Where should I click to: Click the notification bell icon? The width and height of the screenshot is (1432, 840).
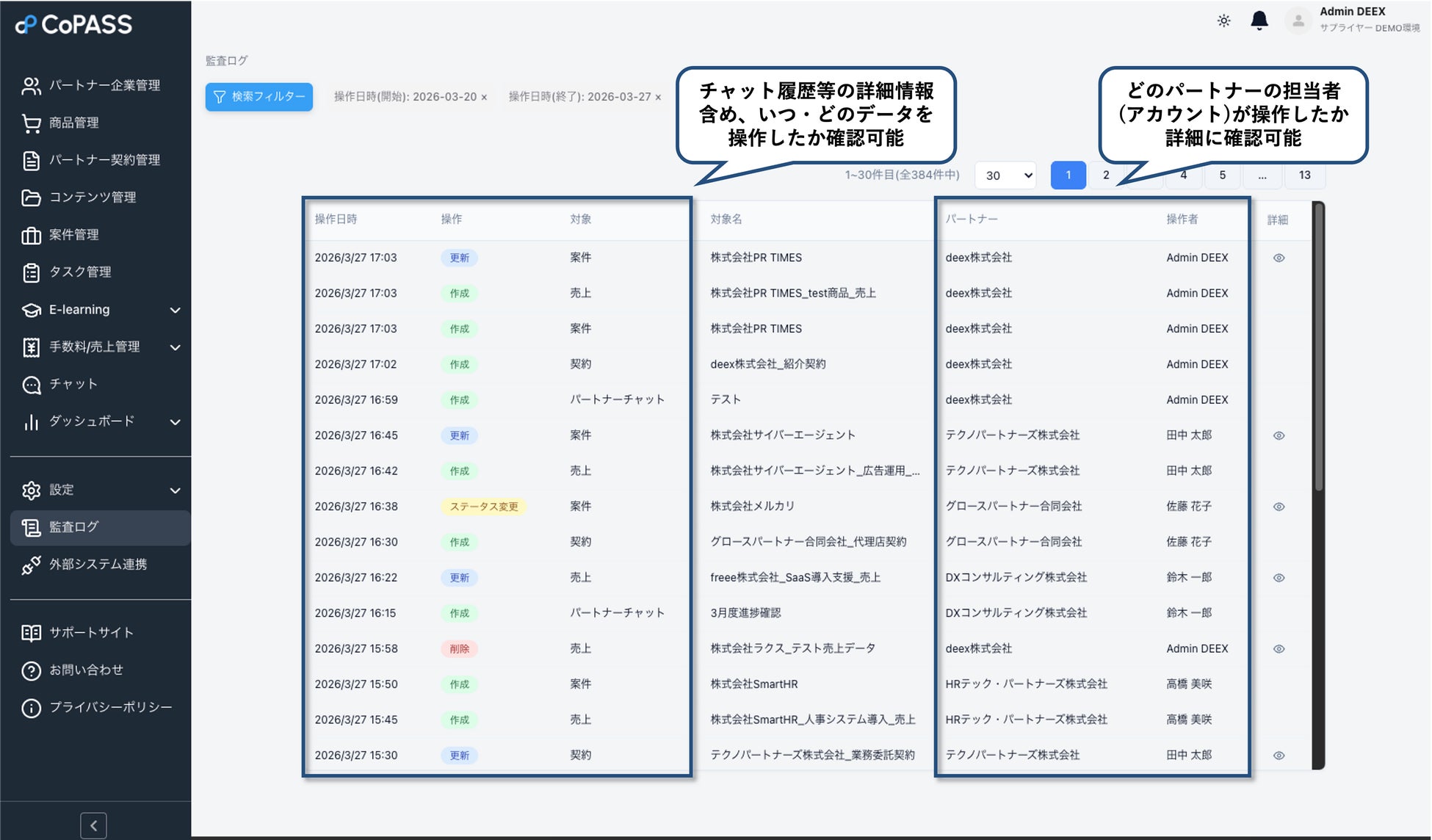(1259, 21)
